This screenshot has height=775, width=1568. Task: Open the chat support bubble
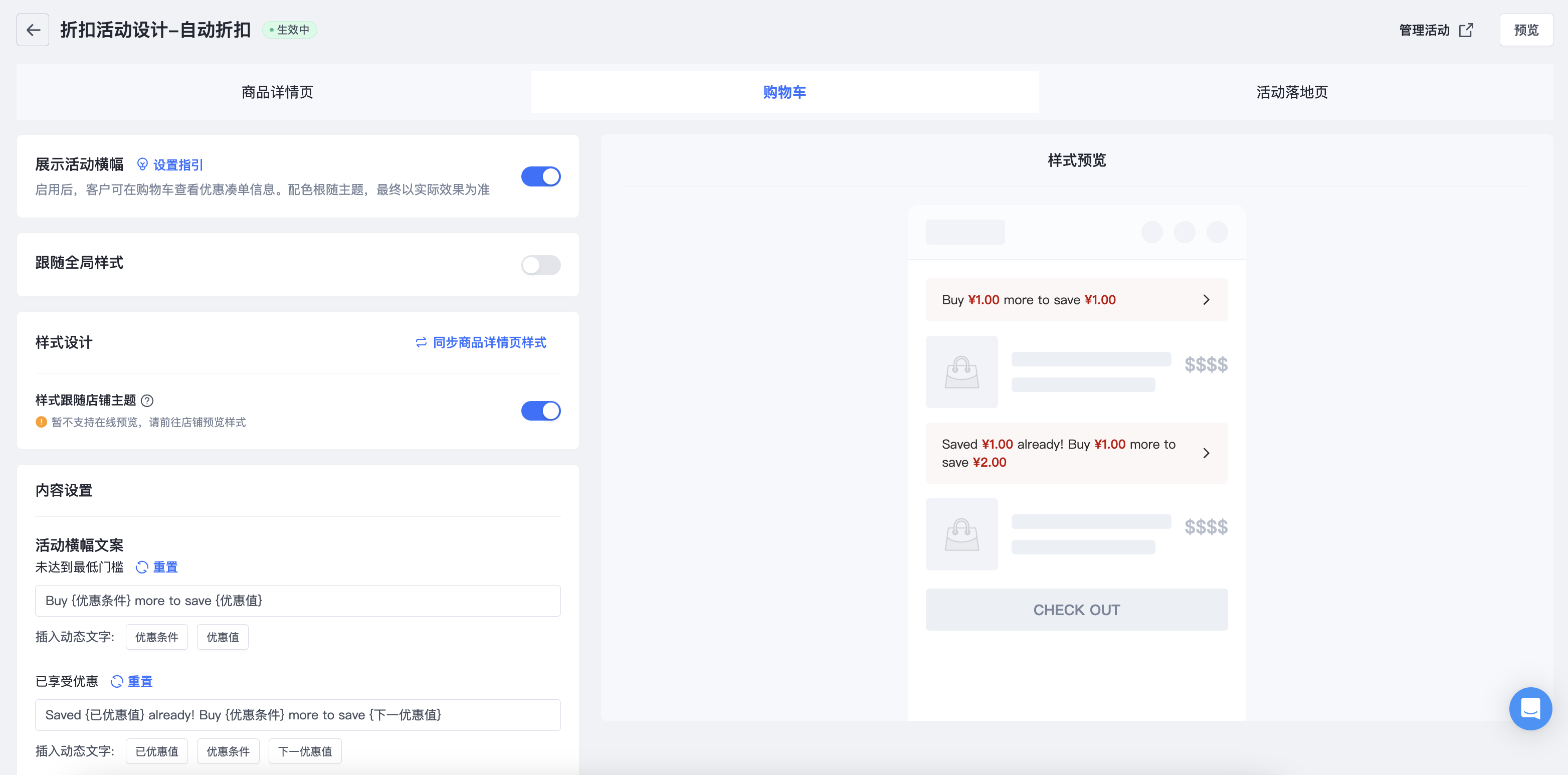pos(1530,709)
